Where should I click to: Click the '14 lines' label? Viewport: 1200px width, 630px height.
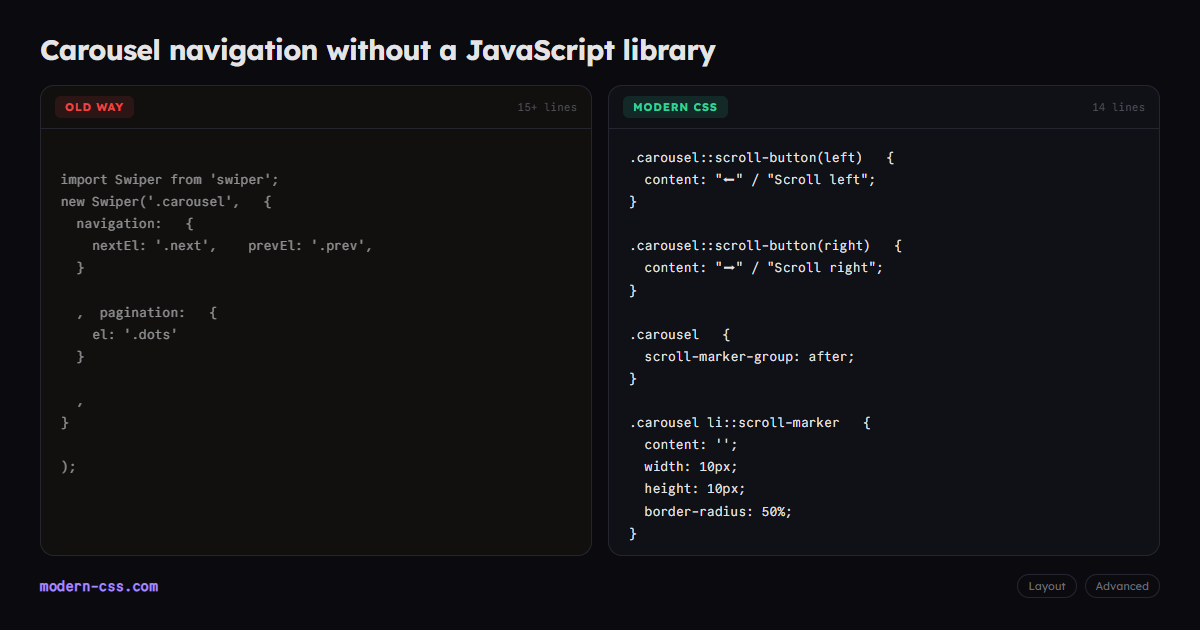[x=1118, y=107]
